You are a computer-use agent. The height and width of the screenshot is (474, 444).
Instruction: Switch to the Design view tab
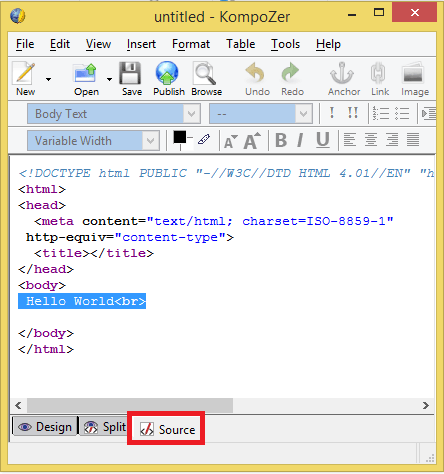pyautogui.click(x=45, y=427)
